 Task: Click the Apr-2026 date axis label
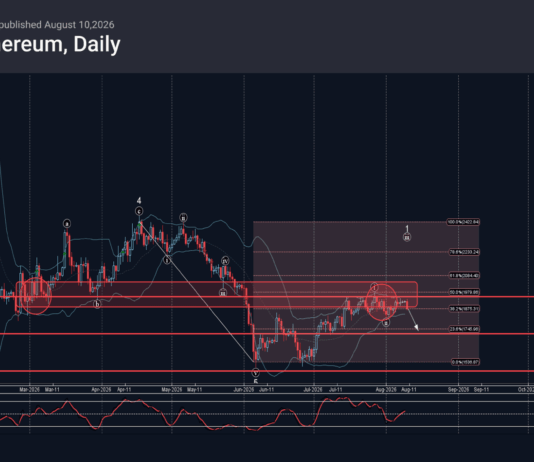(x=101, y=389)
